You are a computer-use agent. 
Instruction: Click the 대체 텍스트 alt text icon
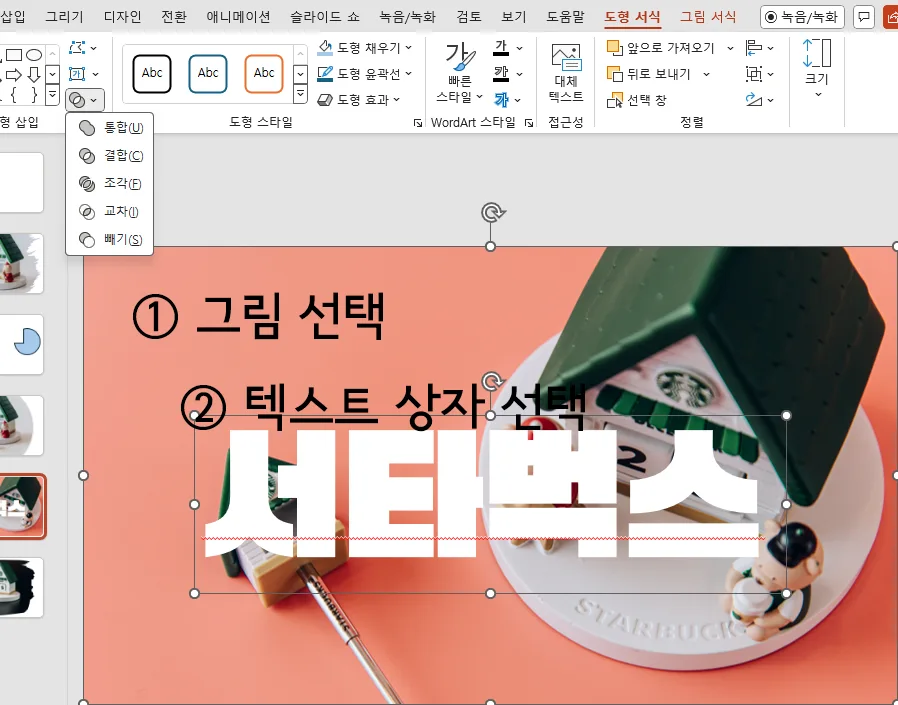pos(565,55)
